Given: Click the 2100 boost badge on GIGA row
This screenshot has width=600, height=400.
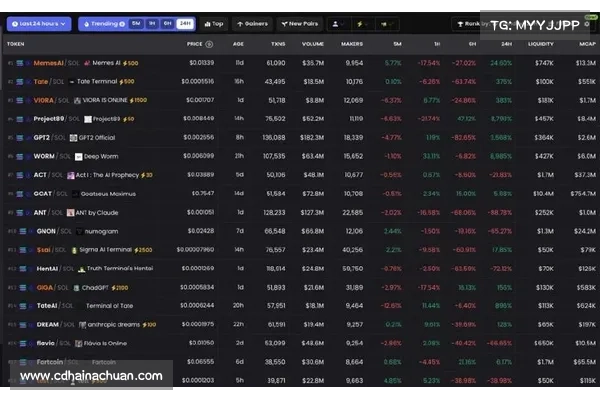Looking at the screenshot, I should 120,288.
